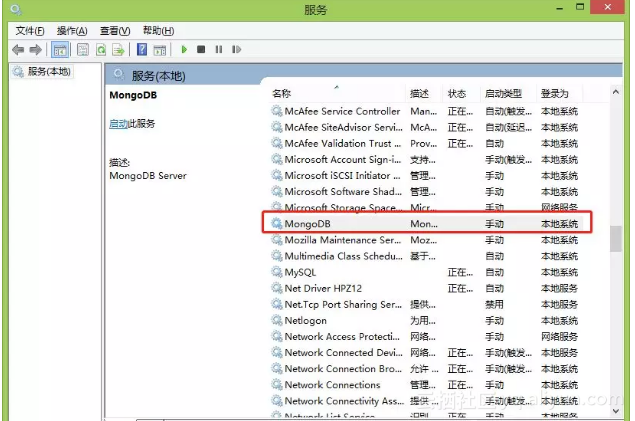Select Multimedia Class Scheduler row
Viewport: 635px width, 421px height.
tap(427, 256)
